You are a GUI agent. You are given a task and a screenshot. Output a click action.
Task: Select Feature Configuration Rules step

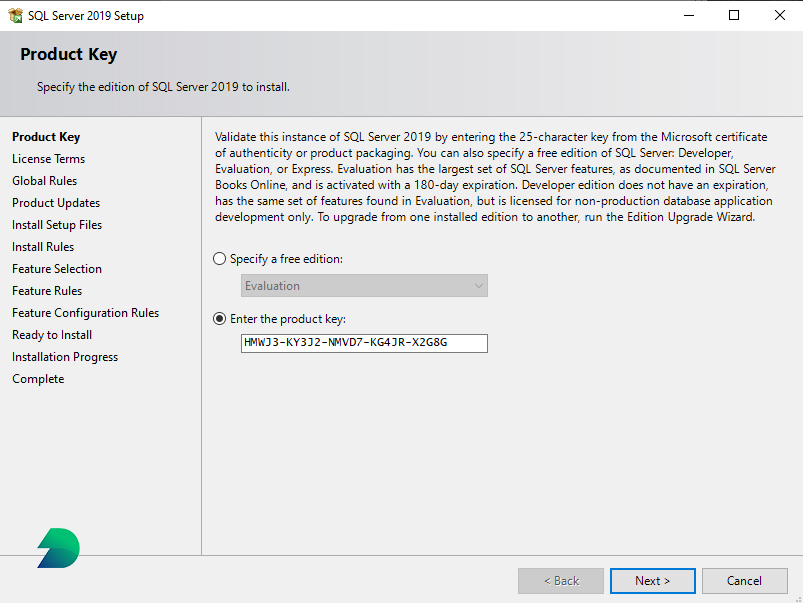(x=86, y=313)
